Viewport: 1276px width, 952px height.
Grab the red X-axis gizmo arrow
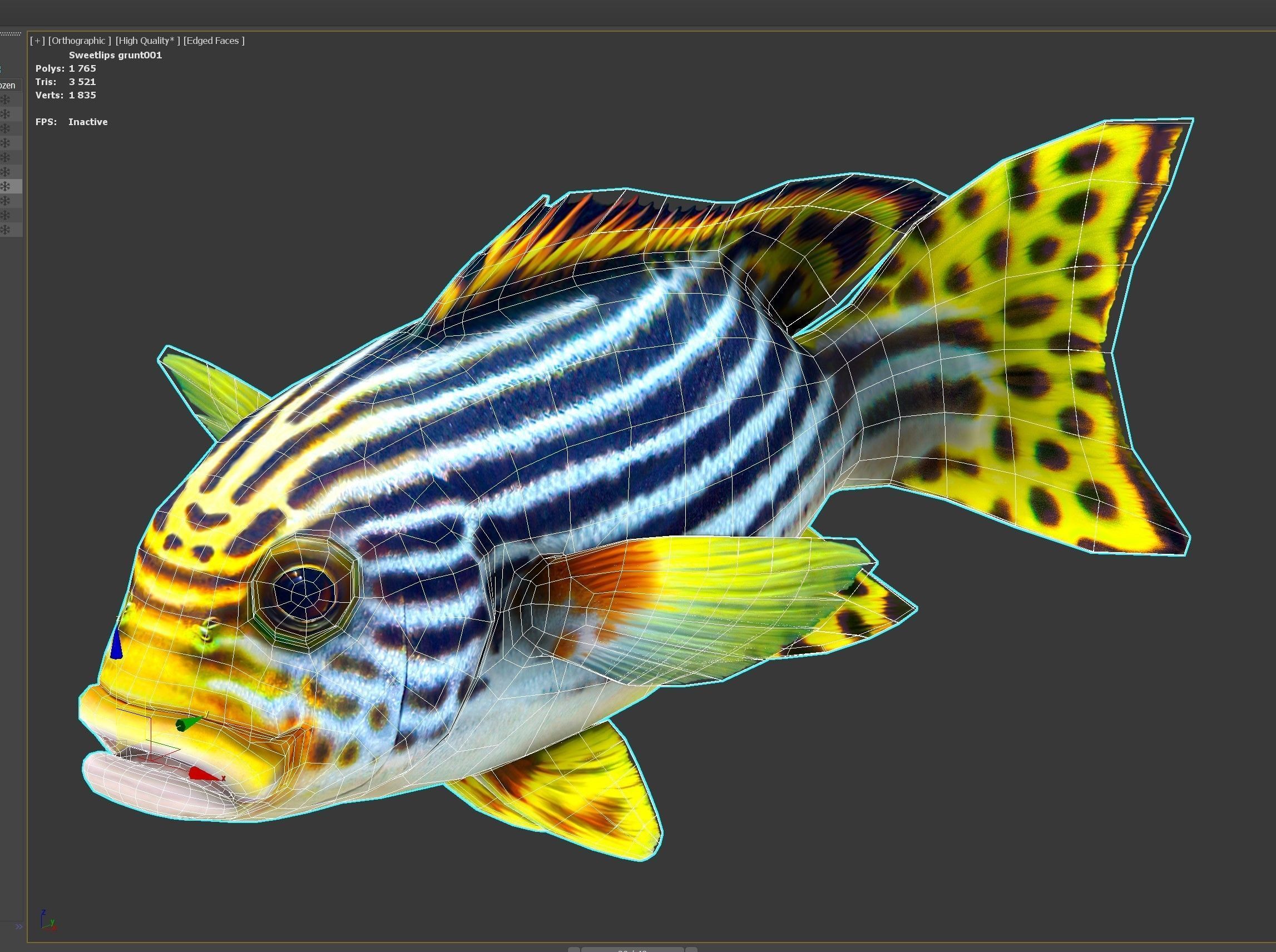point(205,775)
